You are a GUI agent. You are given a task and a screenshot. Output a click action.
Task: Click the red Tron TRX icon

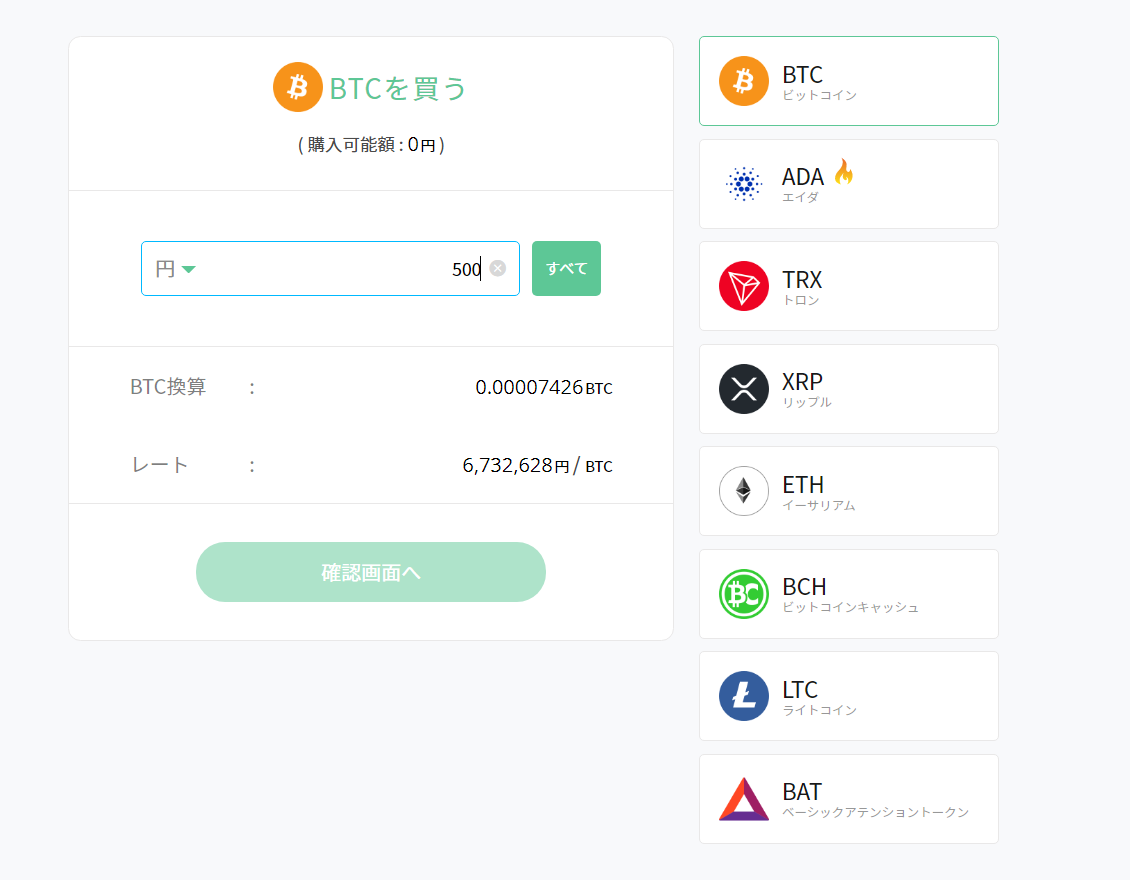743,286
